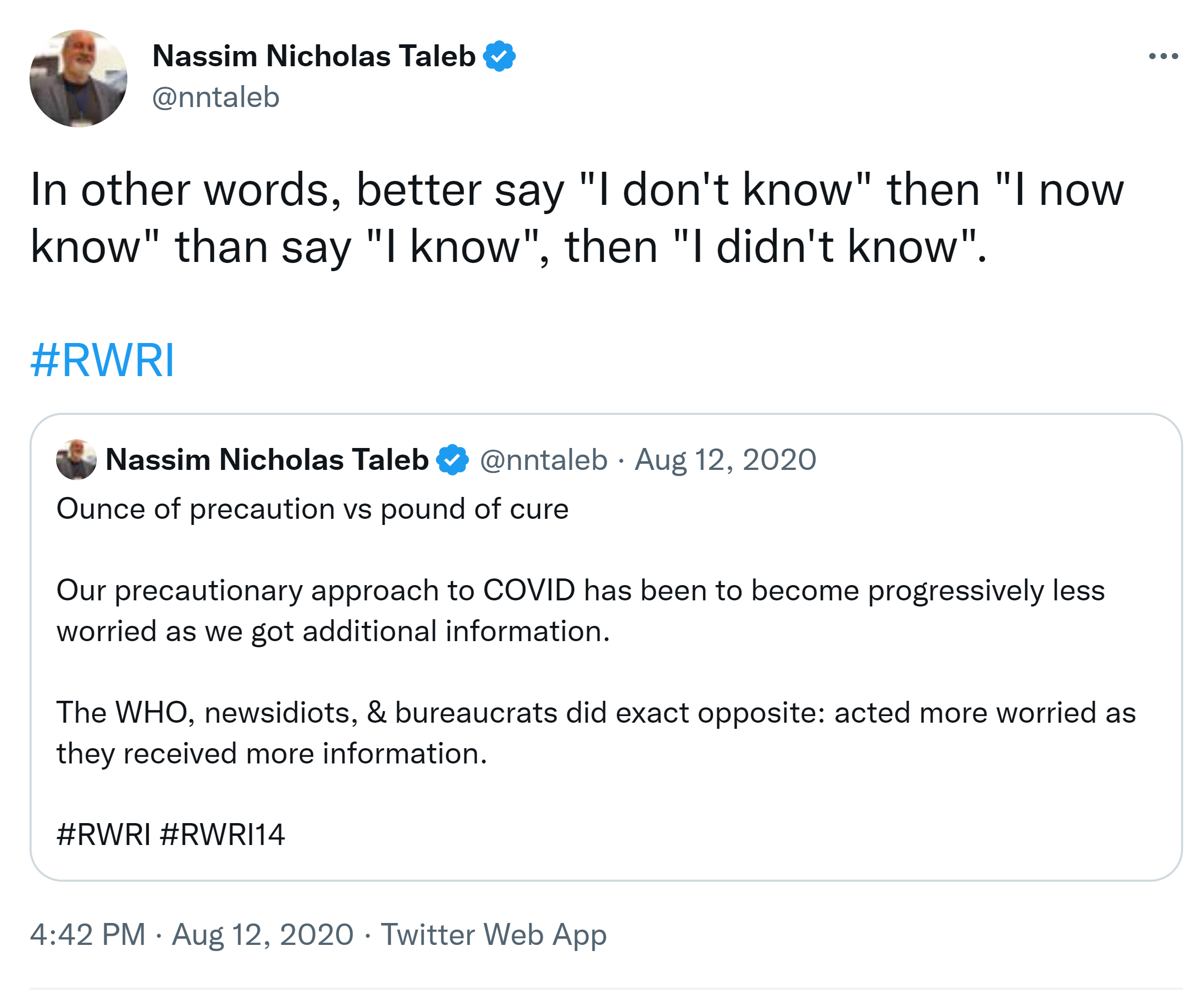Click the main tweet text about "I don't know"
This screenshot has height=1003, width=1204.
(x=573, y=218)
